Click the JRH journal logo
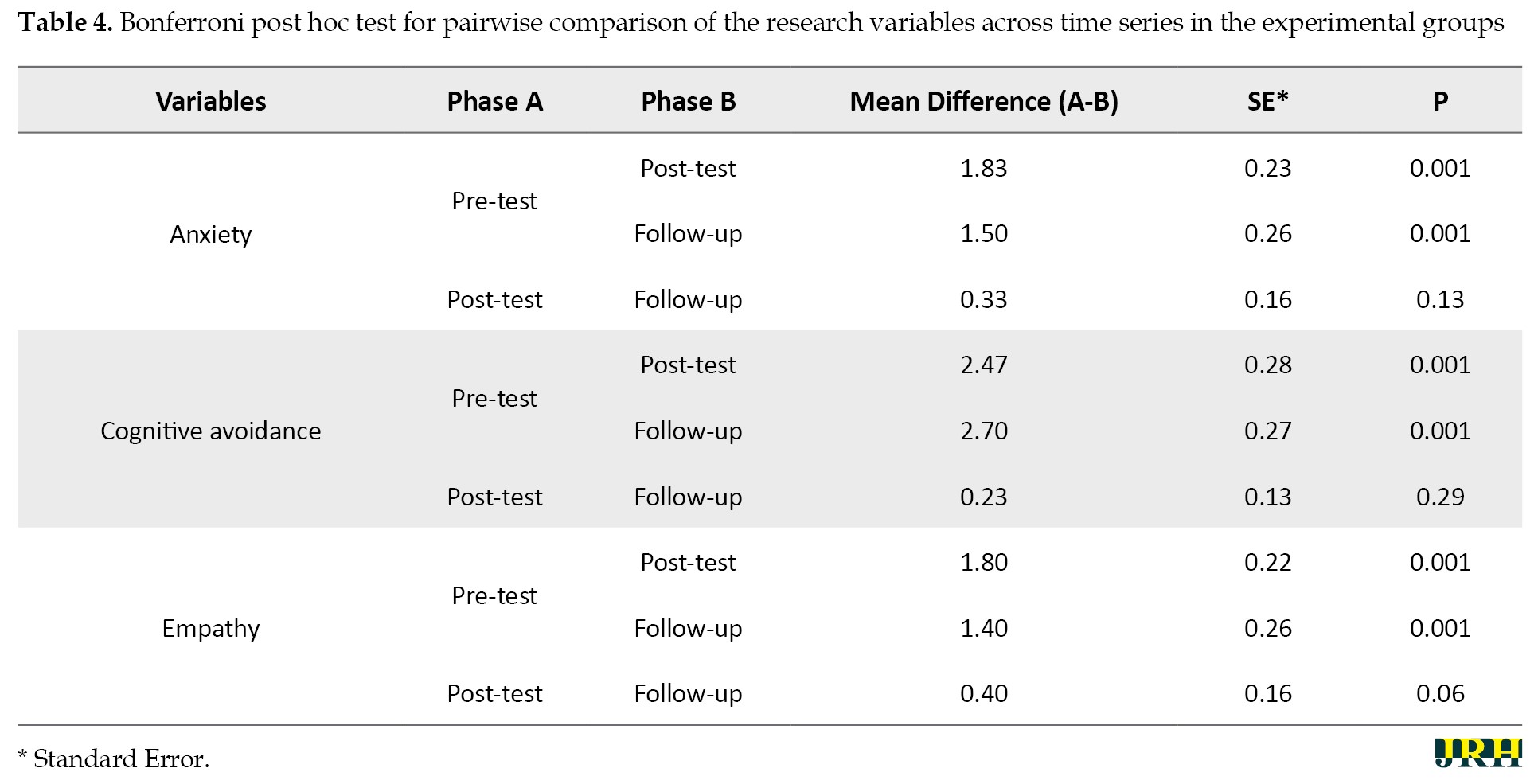Image resolution: width=1538 pixels, height=784 pixels. click(x=1477, y=753)
